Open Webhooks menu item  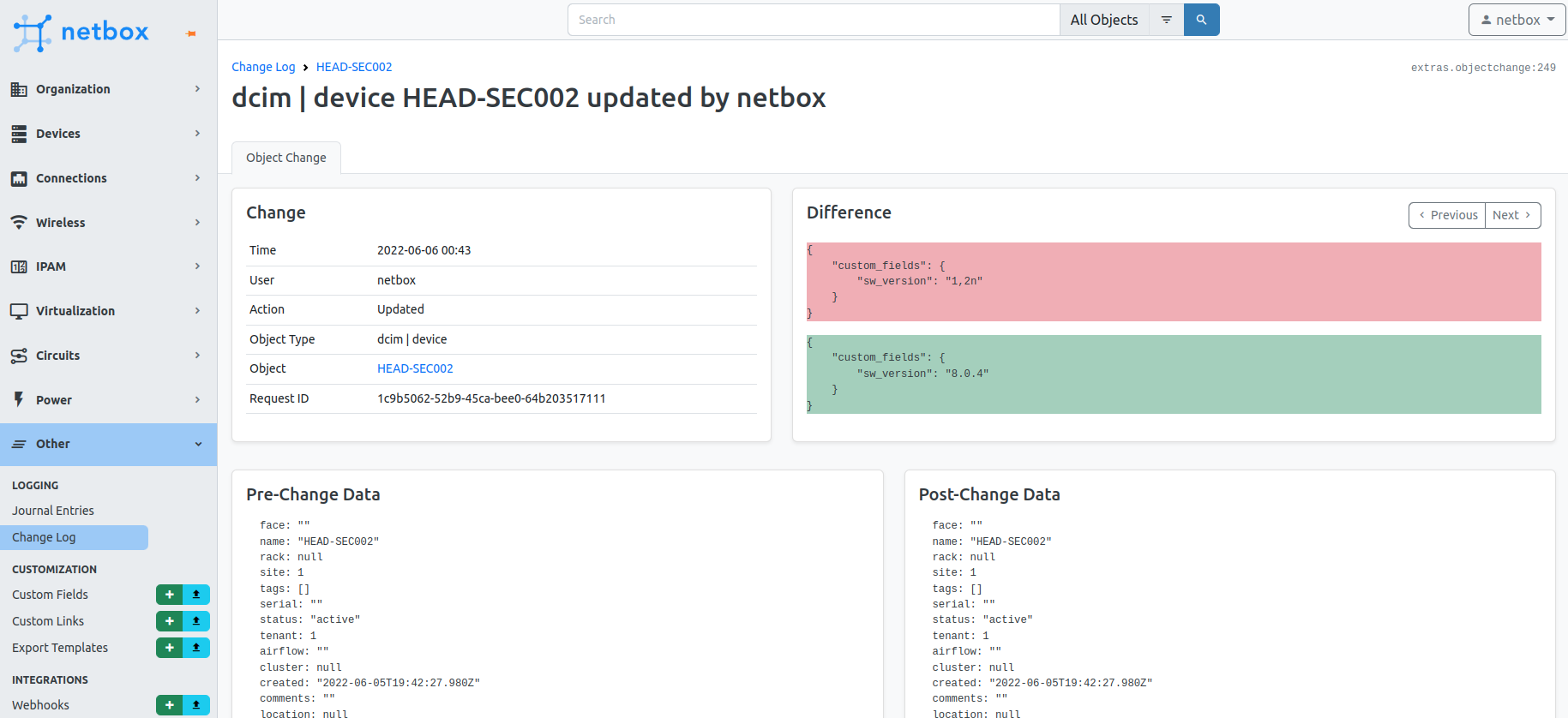[40, 705]
